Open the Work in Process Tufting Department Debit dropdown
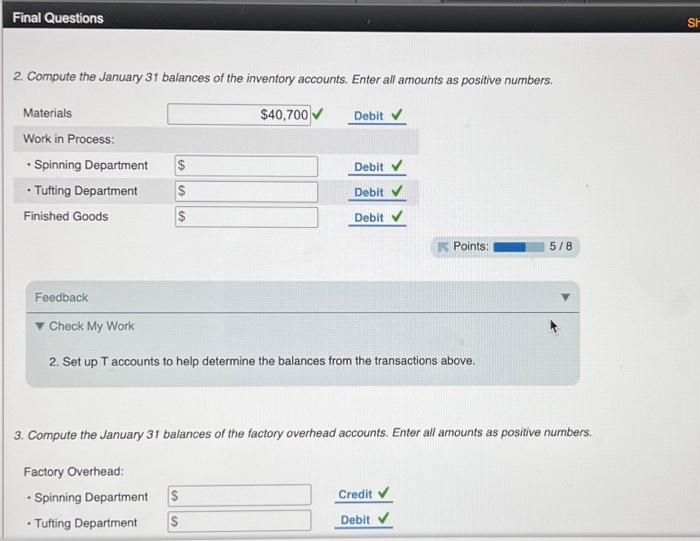Screen dimensions: 700x541 pyautogui.click(x=377, y=192)
